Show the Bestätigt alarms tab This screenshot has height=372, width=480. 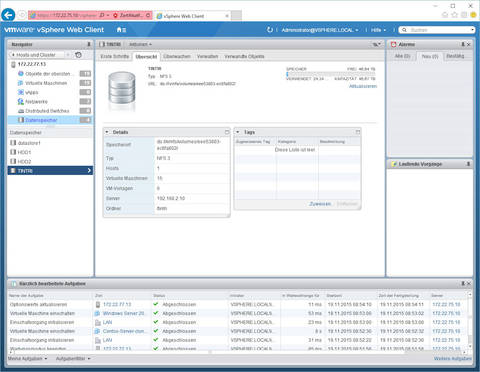[x=455, y=56]
